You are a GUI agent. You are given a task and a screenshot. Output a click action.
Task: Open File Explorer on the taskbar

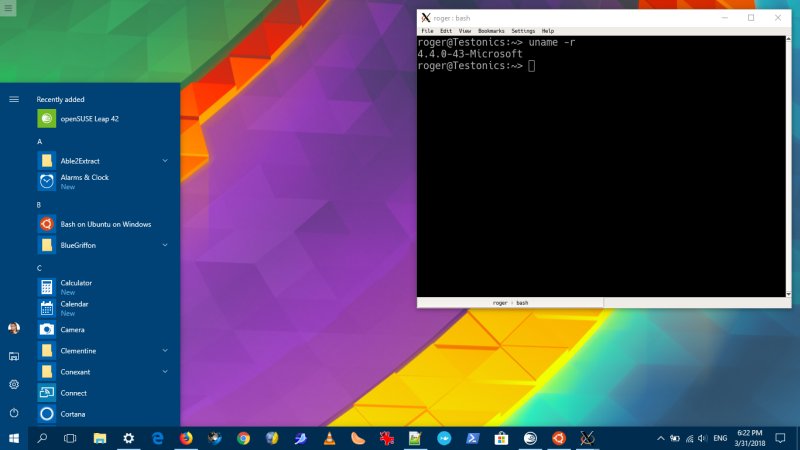pos(99,438)
